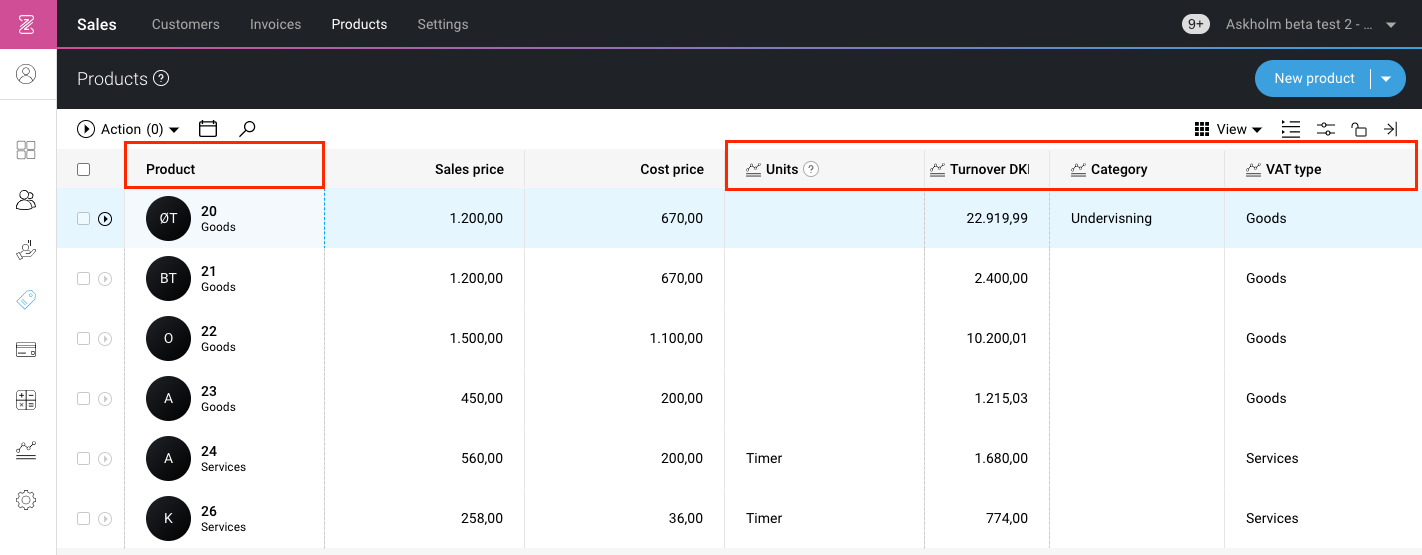Sort by the Turnover DKK column header
Viewport: 1422px width, 555px height.
989,169
